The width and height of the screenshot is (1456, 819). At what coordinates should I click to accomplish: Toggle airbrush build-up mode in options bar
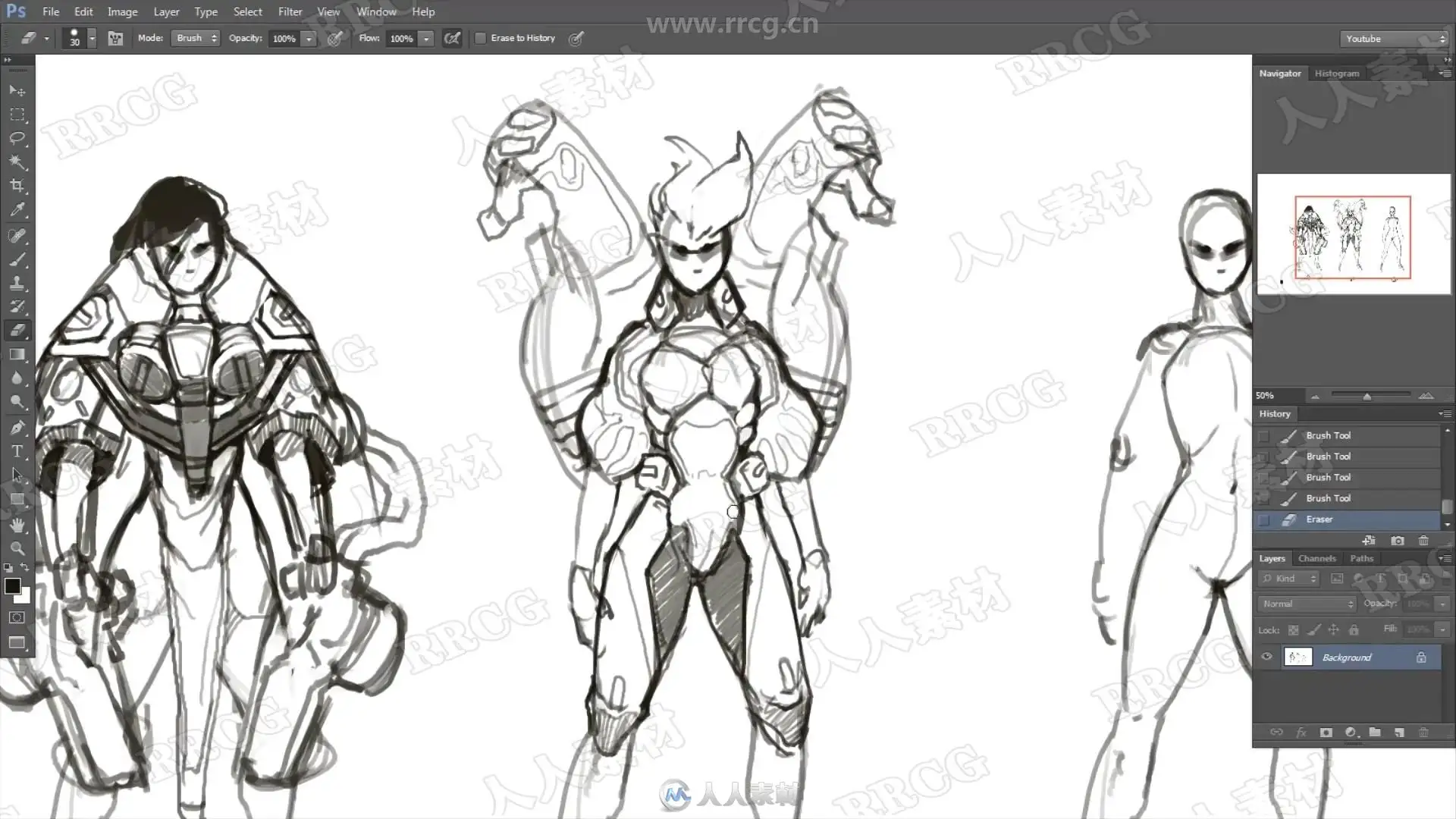[x=452, y=38]
